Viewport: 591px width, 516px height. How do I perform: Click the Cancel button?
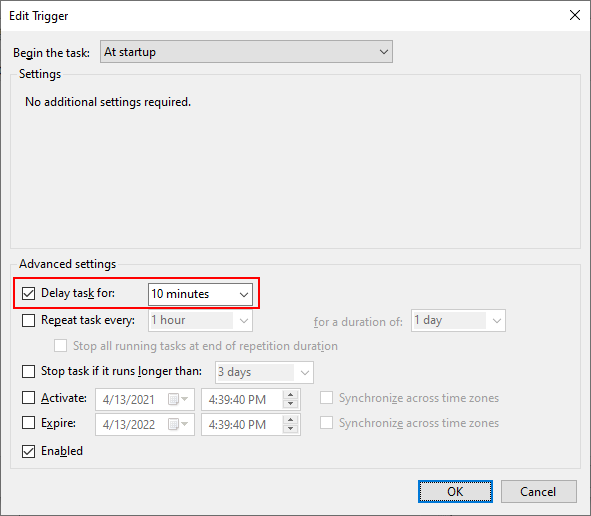539,492
